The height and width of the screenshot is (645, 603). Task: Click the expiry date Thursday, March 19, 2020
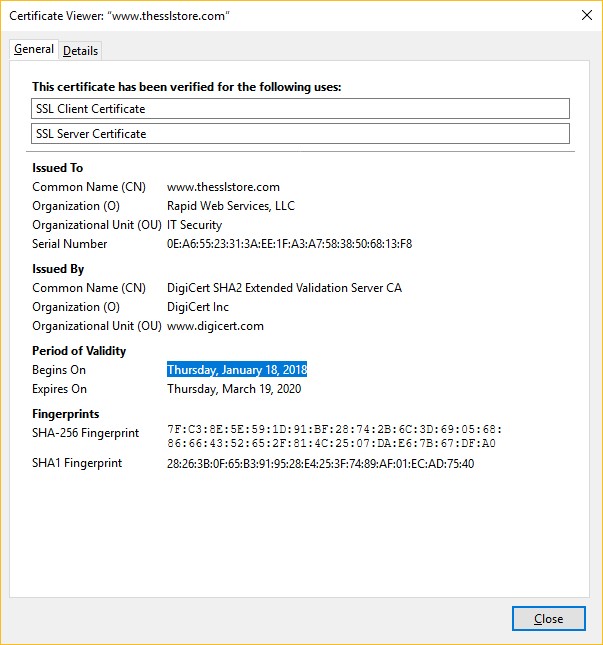point(234,389)
